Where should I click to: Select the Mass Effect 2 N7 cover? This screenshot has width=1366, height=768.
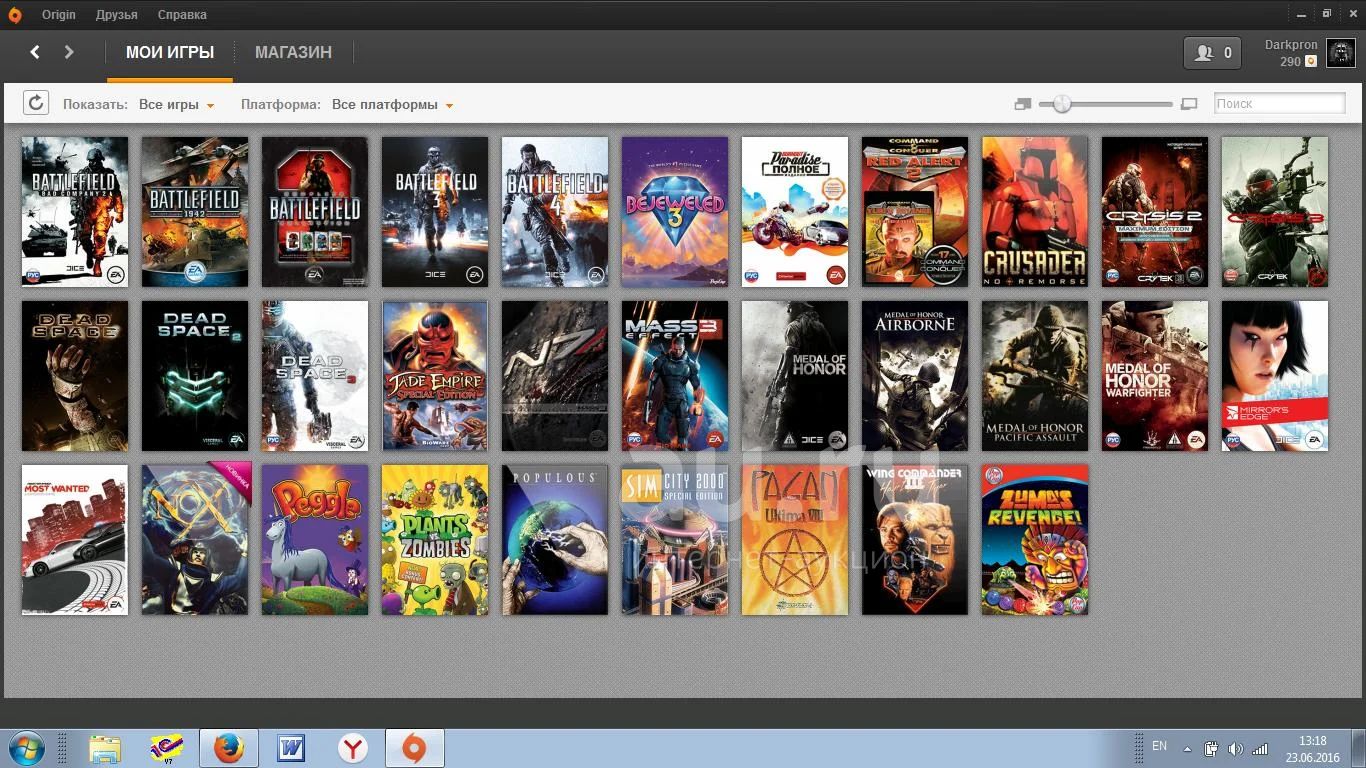click(555, 376)
